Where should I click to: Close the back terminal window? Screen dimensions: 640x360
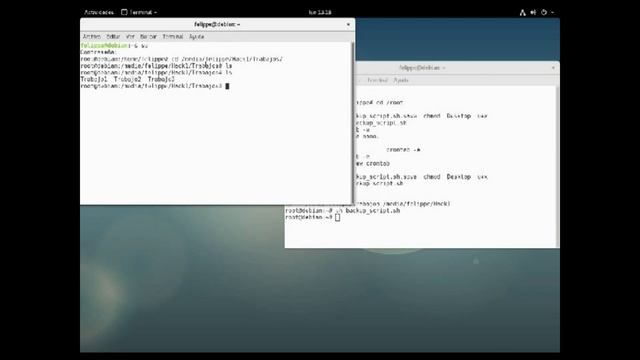coord(553,68)
